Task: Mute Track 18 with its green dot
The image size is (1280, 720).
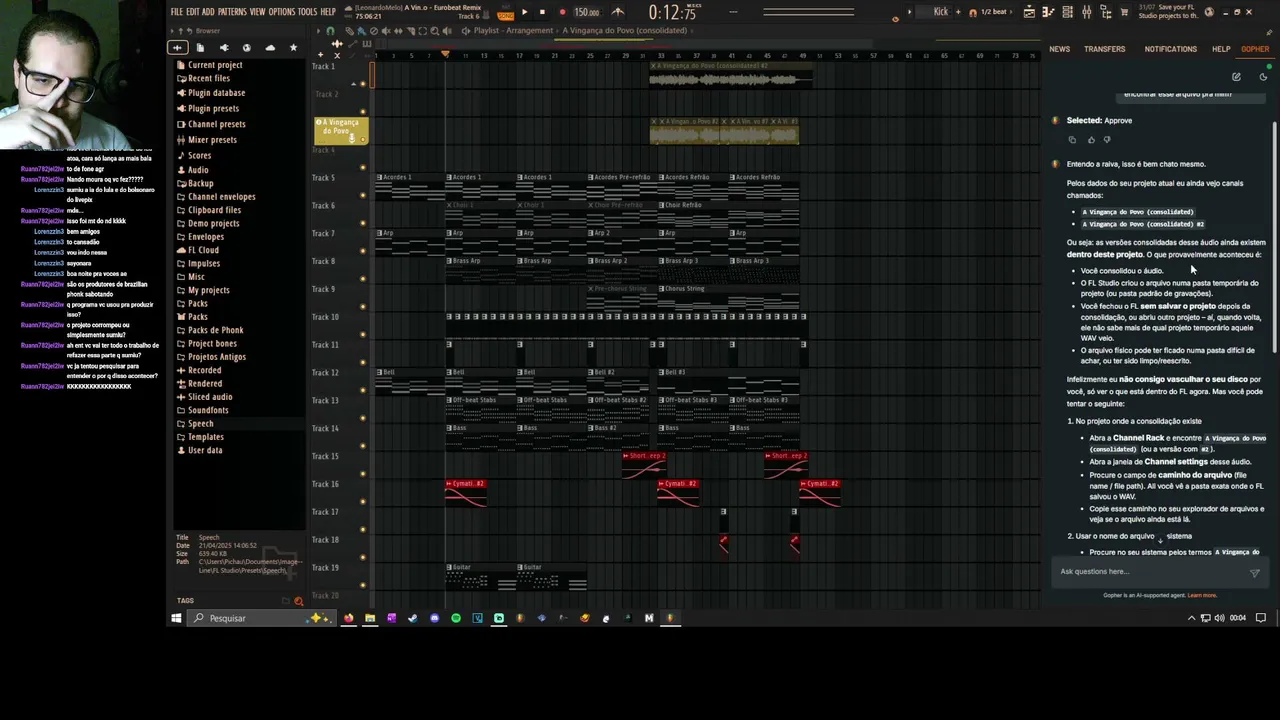Action: tap(362, 557)
